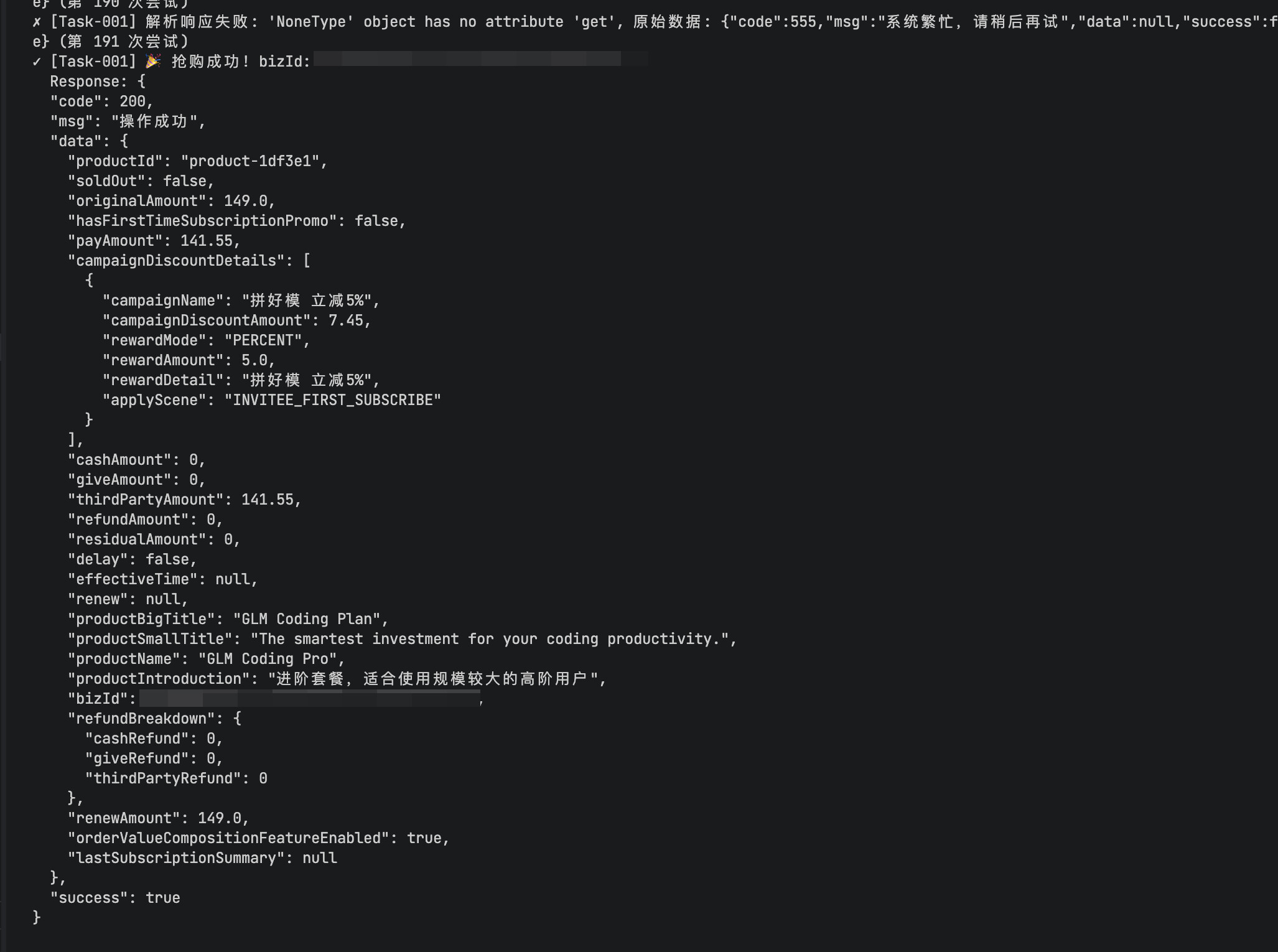This screenshot has height=952, width=1278.
Task: Click the payAmount value 141.55
Action: tap(207, 241)
